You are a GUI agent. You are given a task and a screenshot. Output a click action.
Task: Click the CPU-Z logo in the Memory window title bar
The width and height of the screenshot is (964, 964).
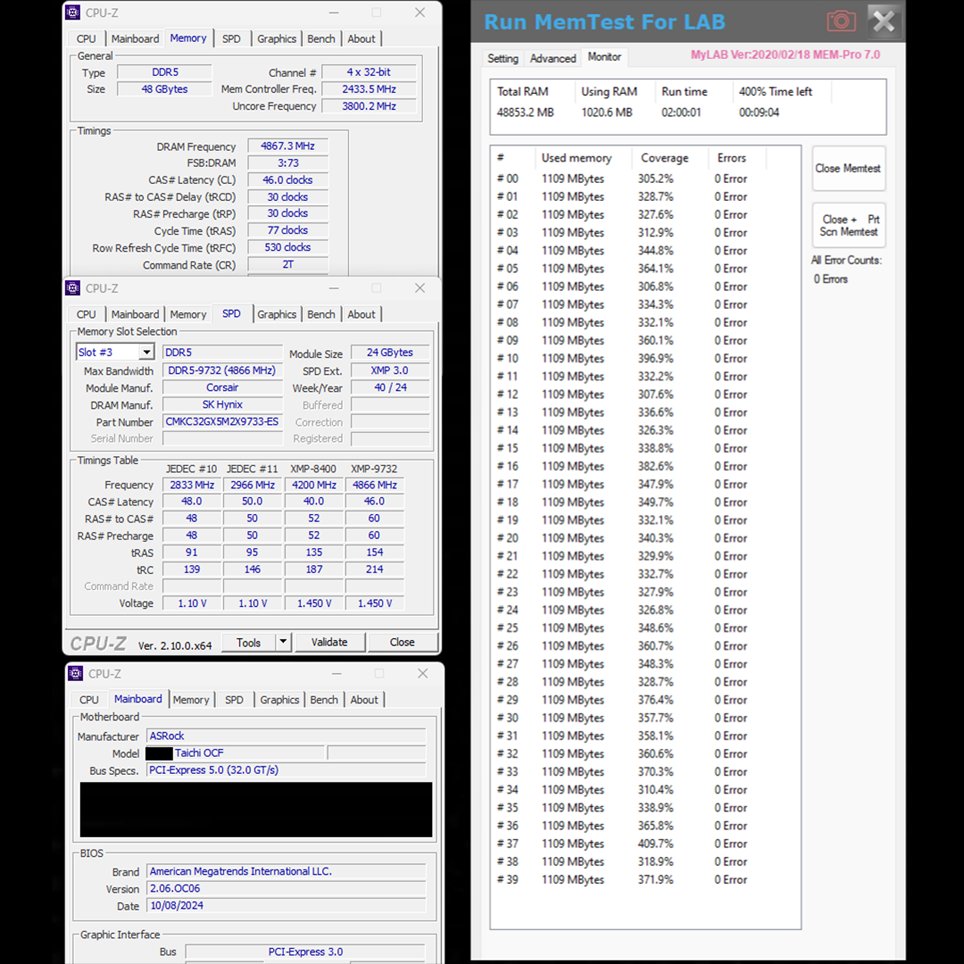click(73, 12)
